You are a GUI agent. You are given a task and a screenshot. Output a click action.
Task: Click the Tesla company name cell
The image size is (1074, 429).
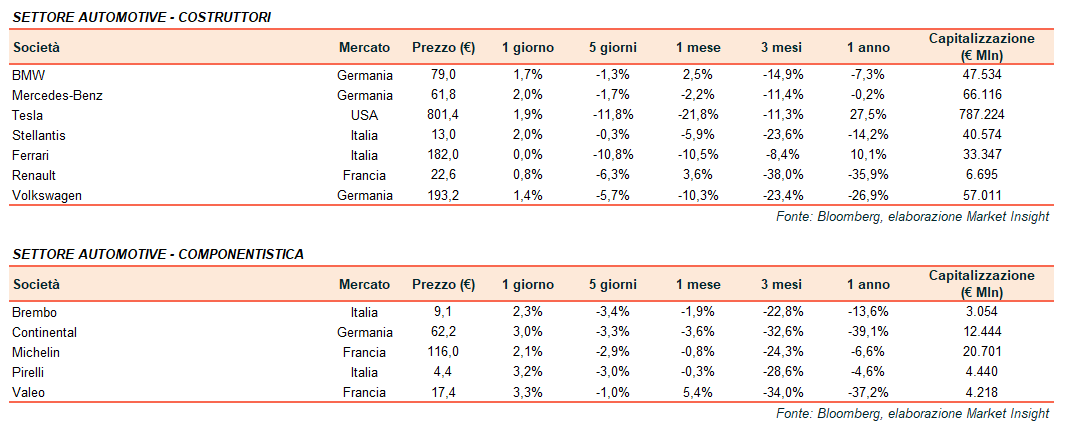coord(27,115)
